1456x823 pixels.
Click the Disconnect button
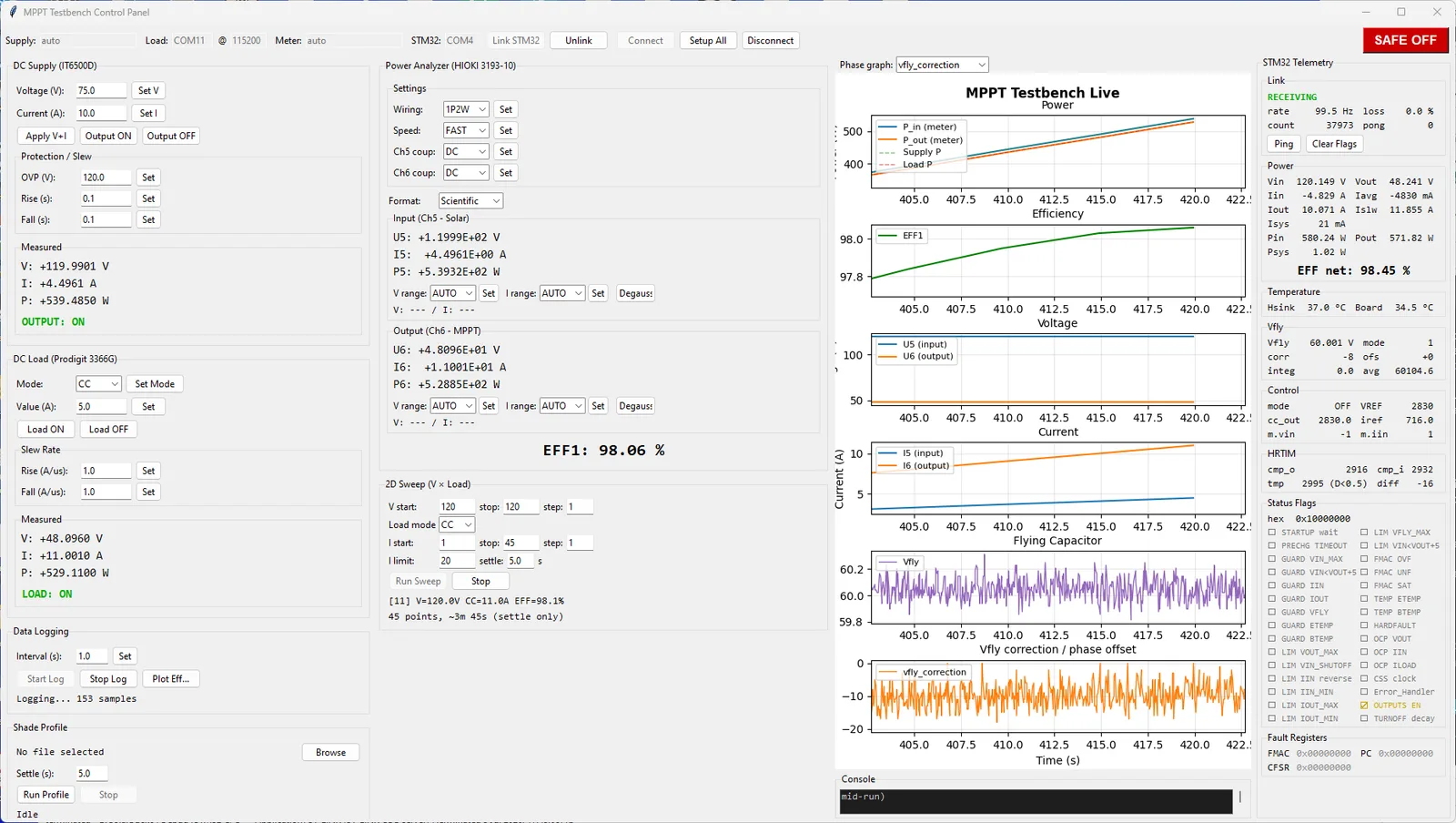point(771,40)
